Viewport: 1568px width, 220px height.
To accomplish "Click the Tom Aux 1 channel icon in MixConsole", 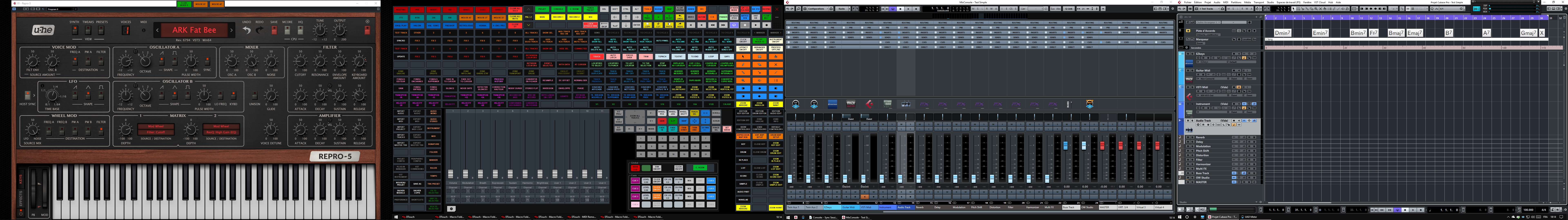I will click(x=796, y=104).
